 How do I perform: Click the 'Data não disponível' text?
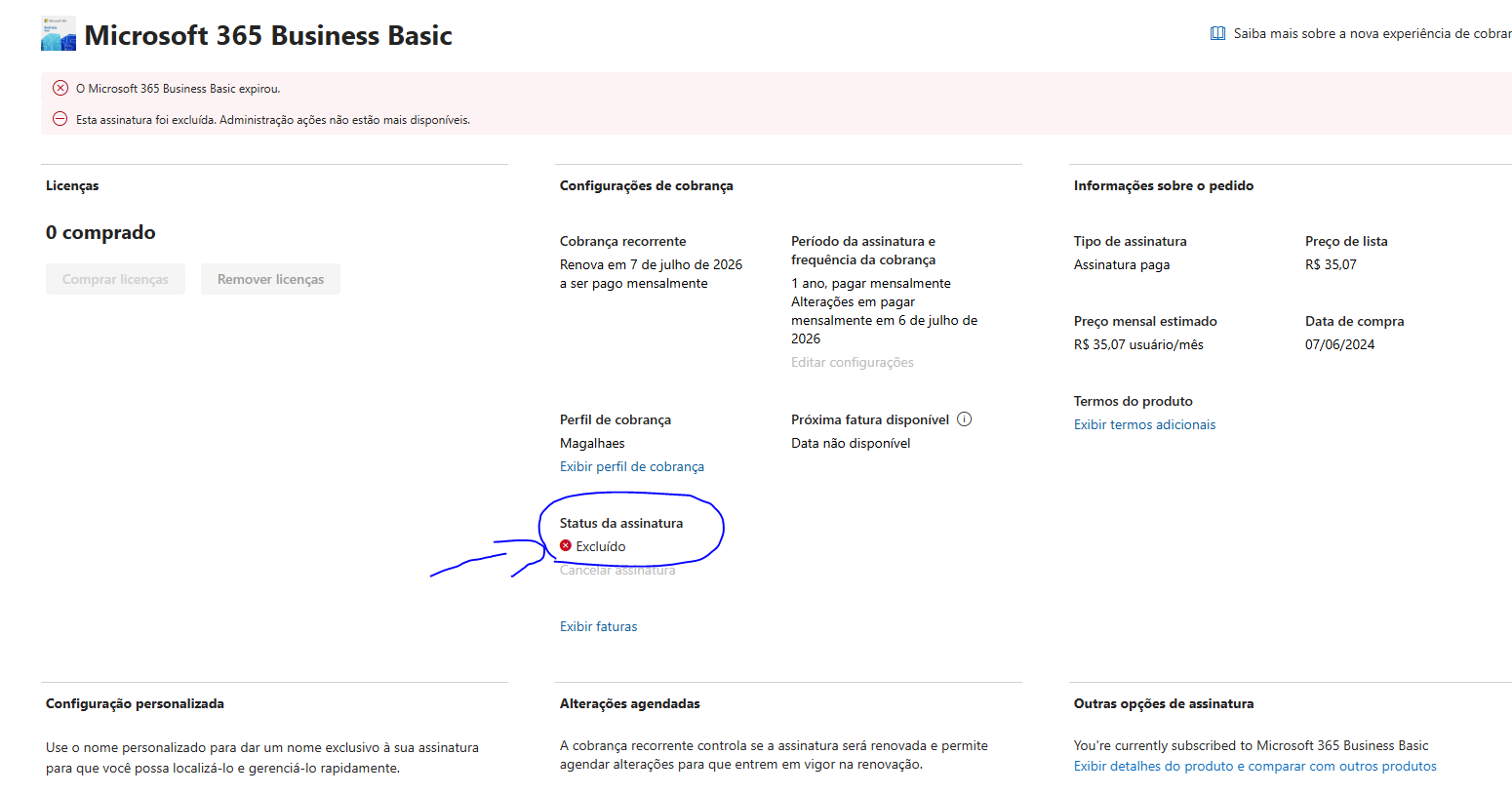click(x=851, y=443)
